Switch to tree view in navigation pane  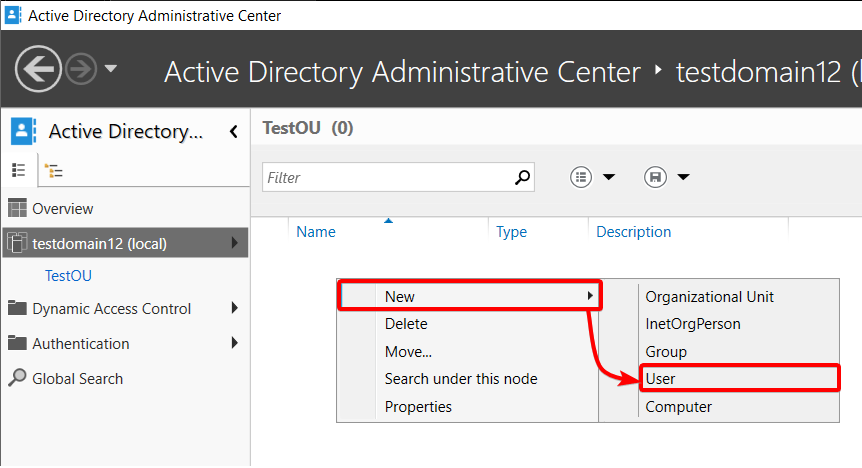pos(54,170)
